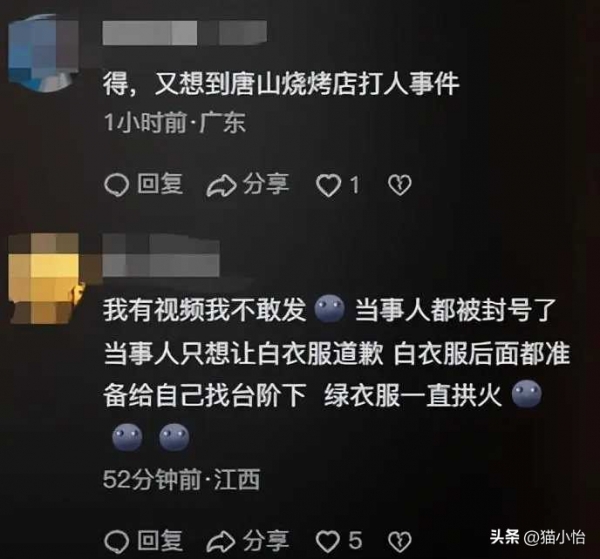Tap 分享 text under the second comment
The image size is (600, 559).
tap(266, 541)
